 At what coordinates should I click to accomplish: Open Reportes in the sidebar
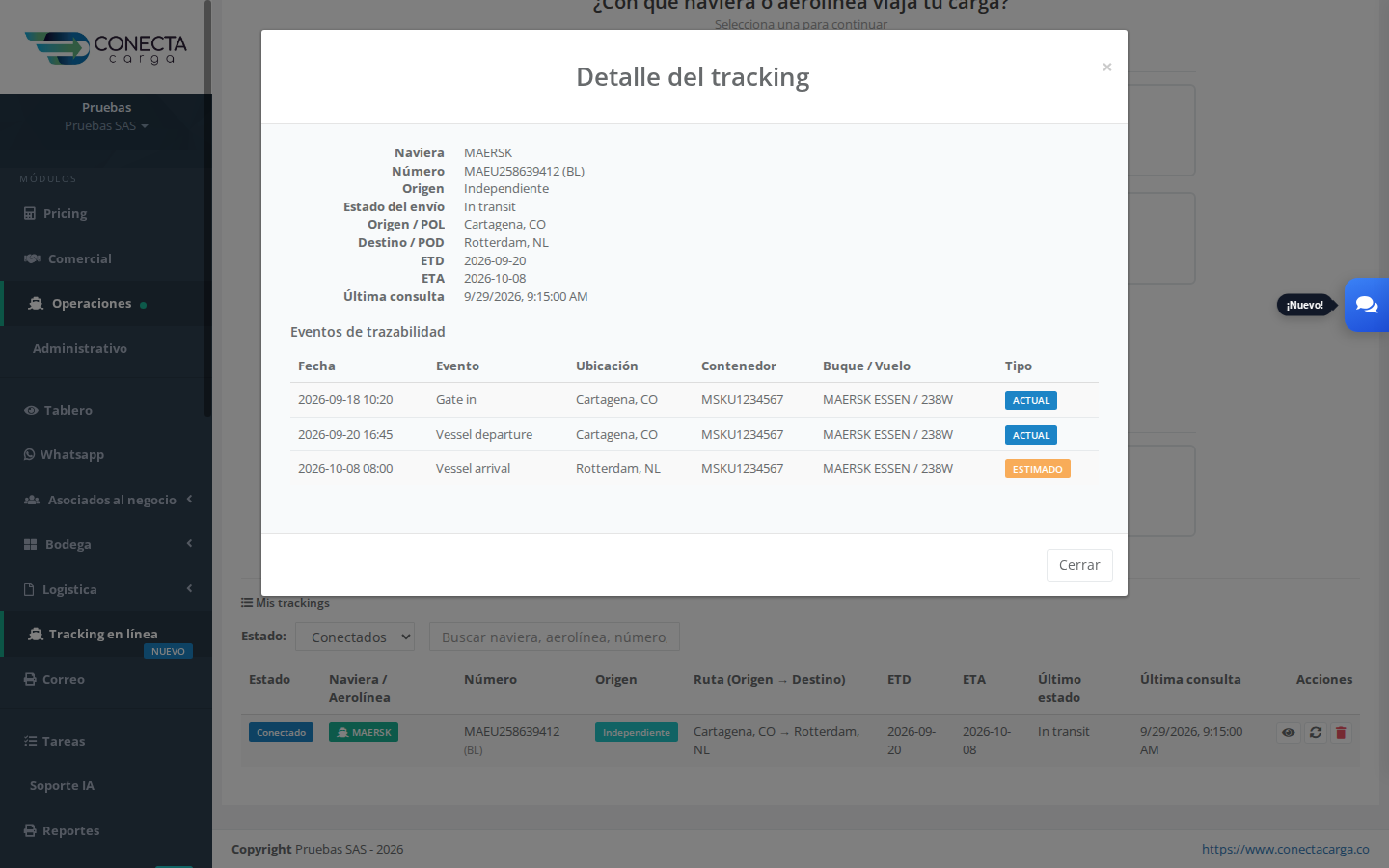tap(70, 830)
